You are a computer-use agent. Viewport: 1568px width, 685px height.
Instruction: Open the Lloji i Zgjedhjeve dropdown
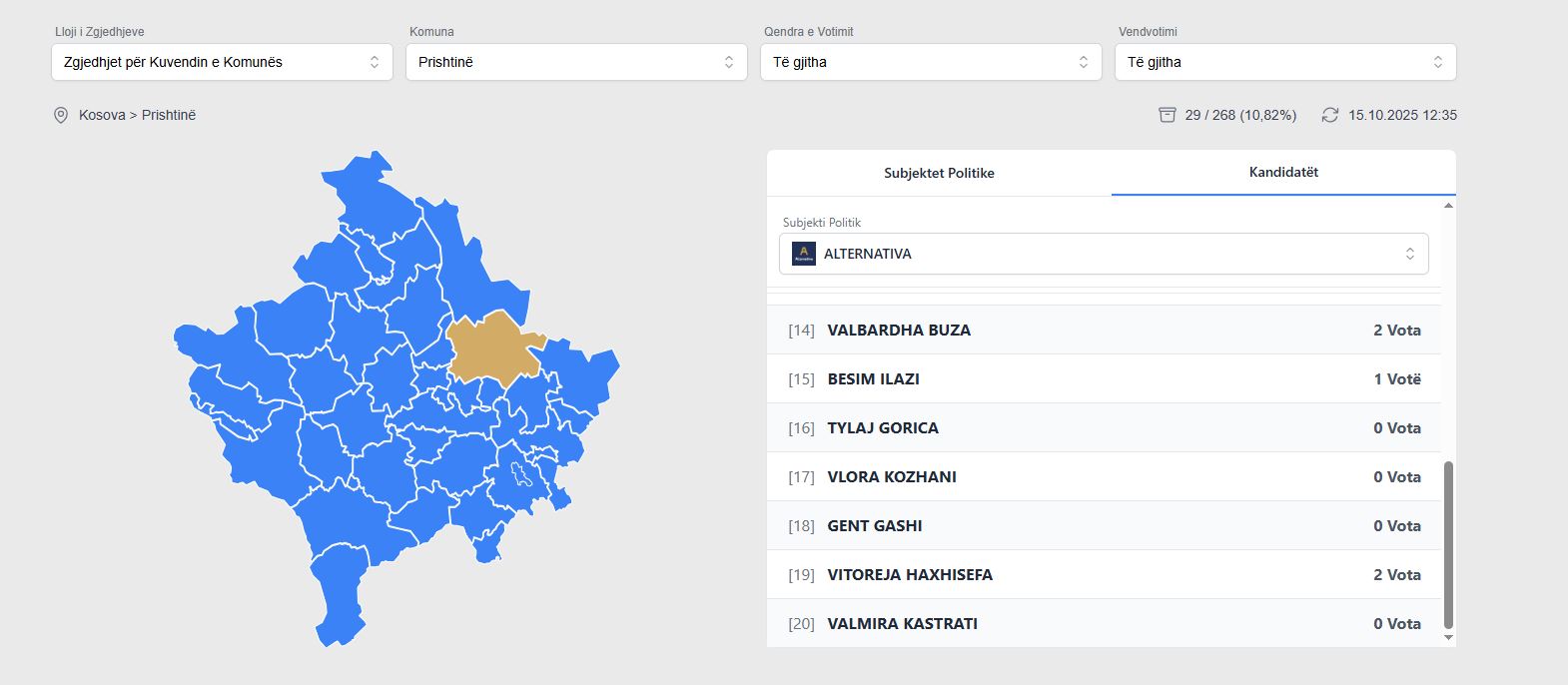[222, 62]
